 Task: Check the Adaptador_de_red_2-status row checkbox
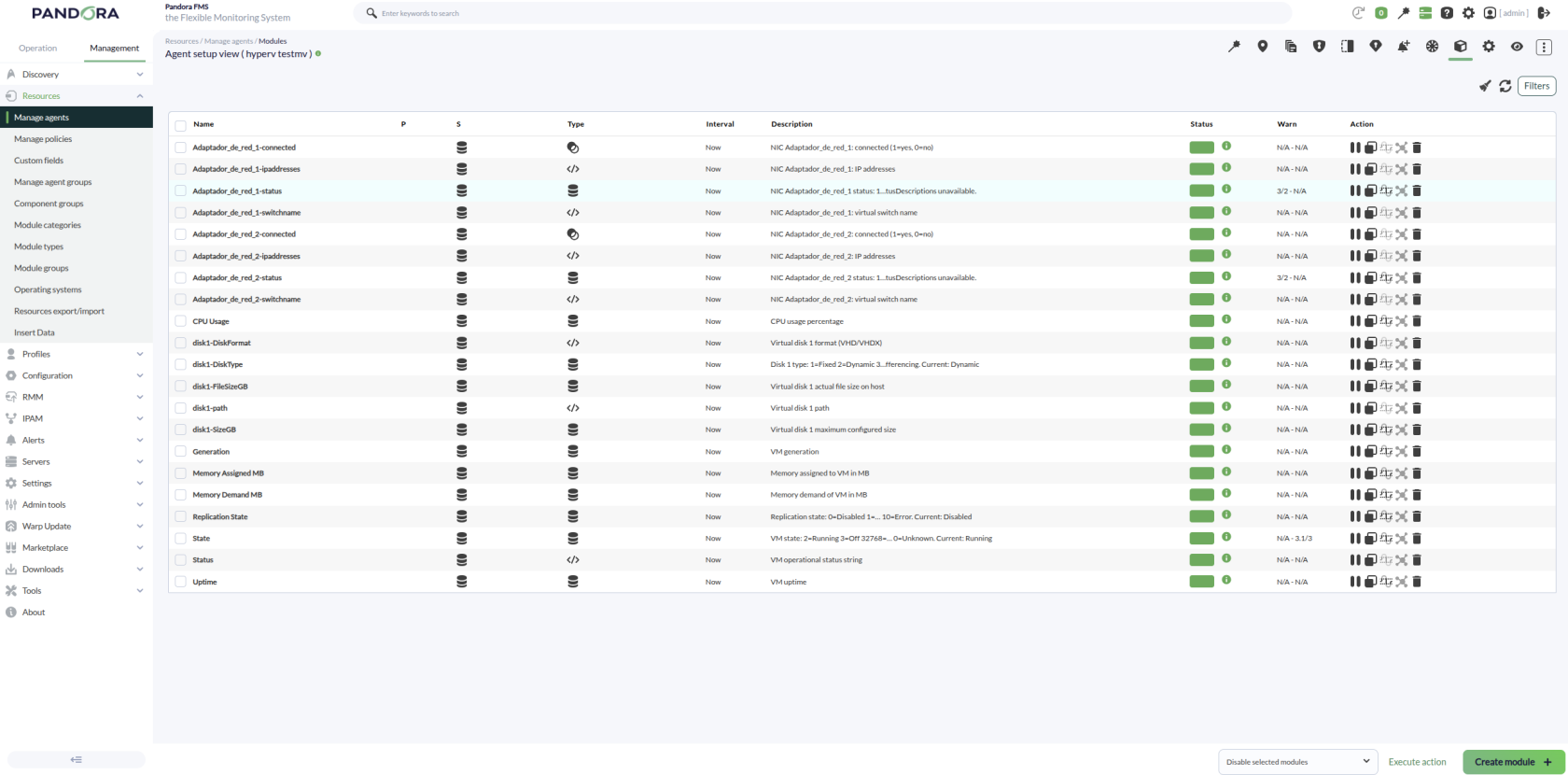[x=181, y=278]
